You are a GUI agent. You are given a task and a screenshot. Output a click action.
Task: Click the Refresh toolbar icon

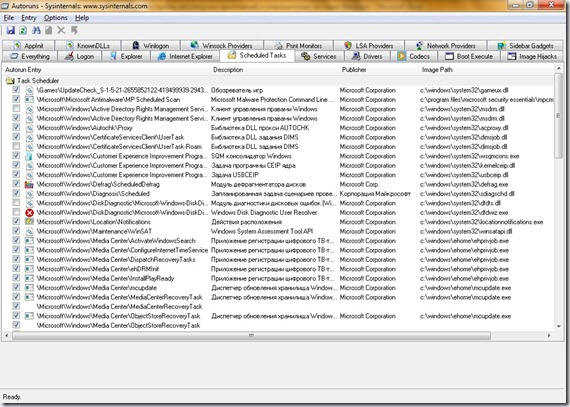(23, 31)
